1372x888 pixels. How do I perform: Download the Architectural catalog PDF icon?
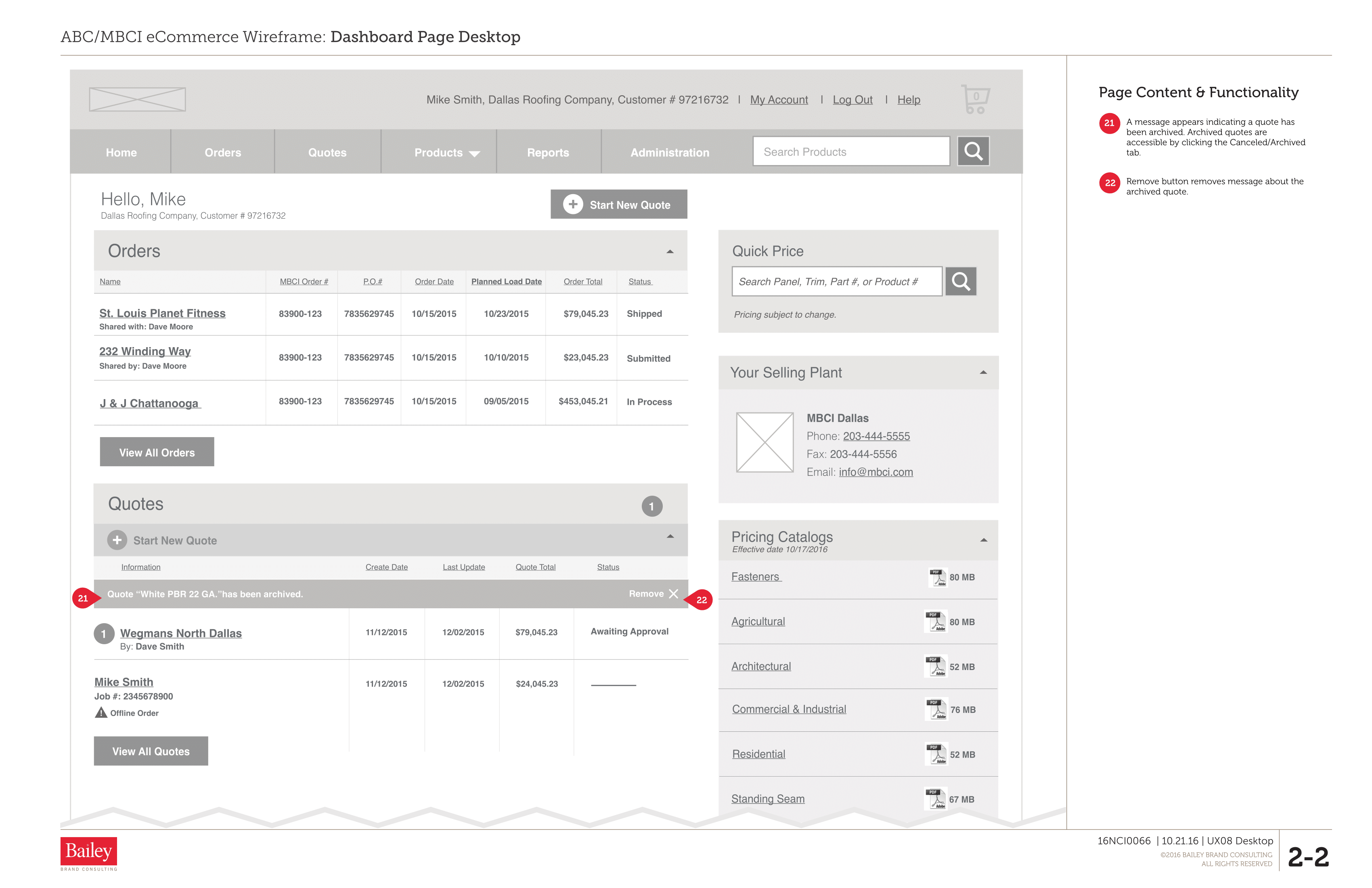936,666
